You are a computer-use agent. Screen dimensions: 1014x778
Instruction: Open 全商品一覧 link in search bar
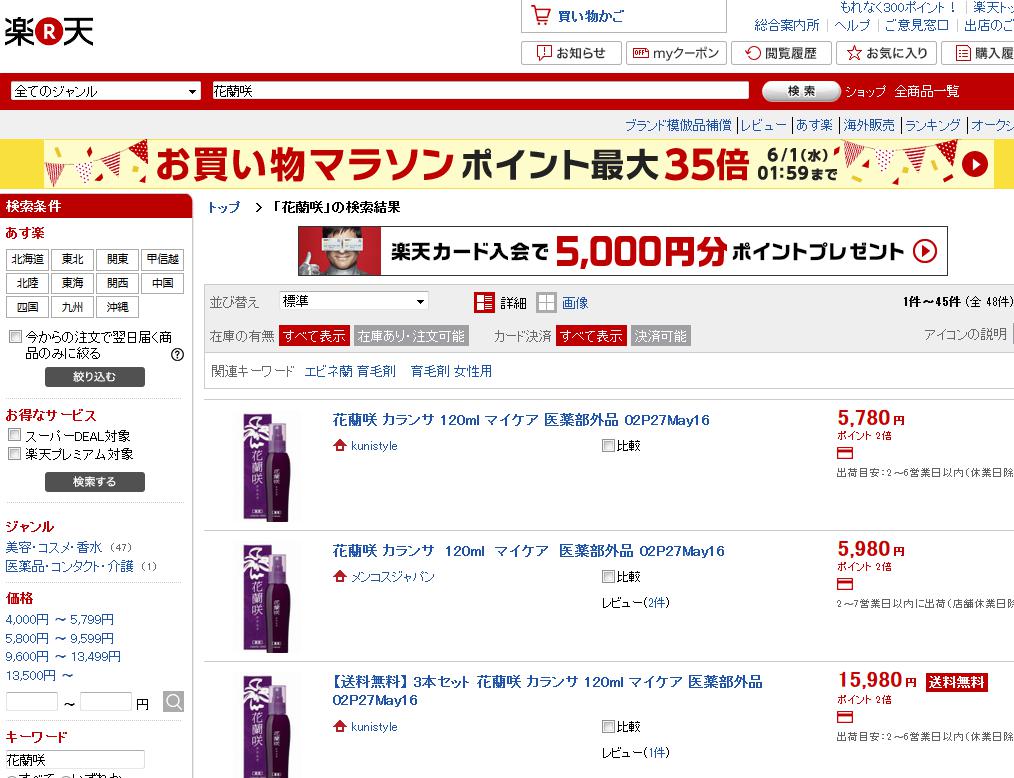[x=927, y=91]
